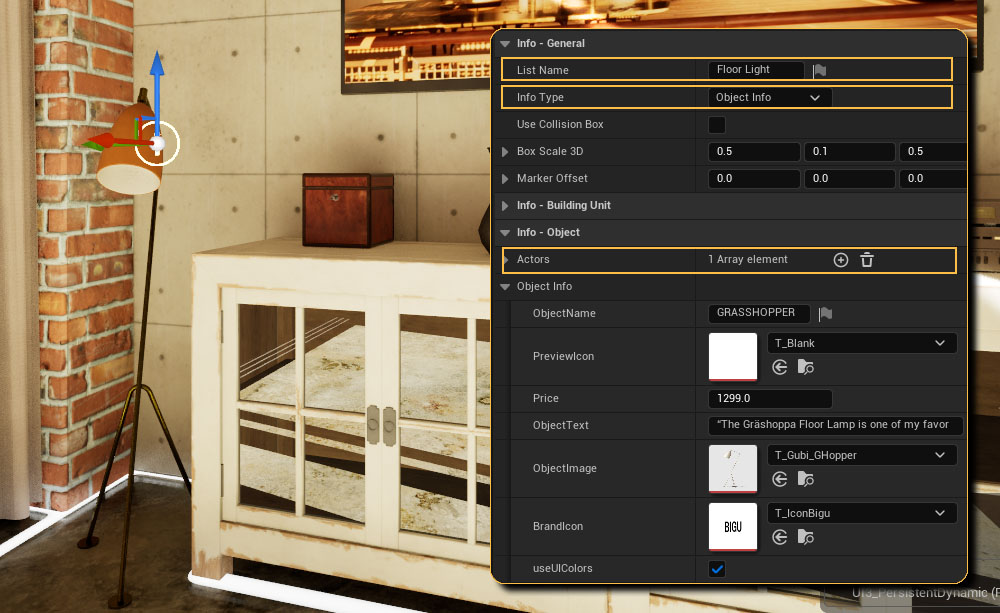Enable the Use Collision Box checkbox

coord(717,125)
